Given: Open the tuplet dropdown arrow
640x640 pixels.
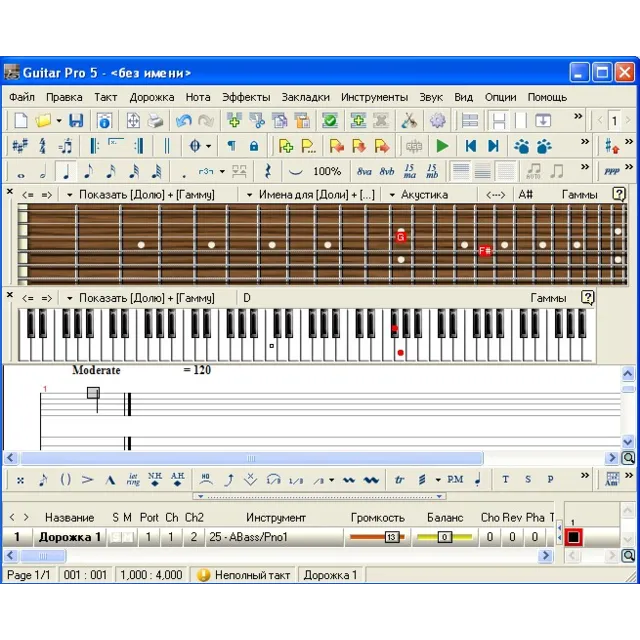Looking at the screenshot, I should (x=222, y=171).
